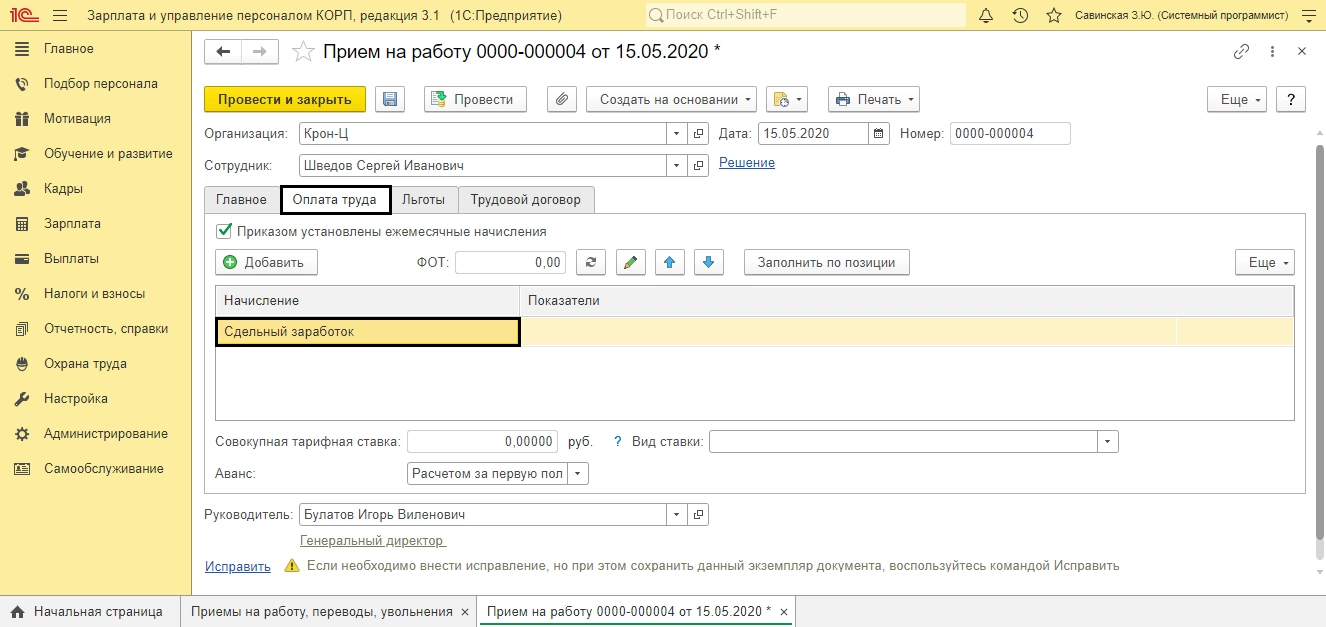Open the Руководитель record icon

pos(699,515)
